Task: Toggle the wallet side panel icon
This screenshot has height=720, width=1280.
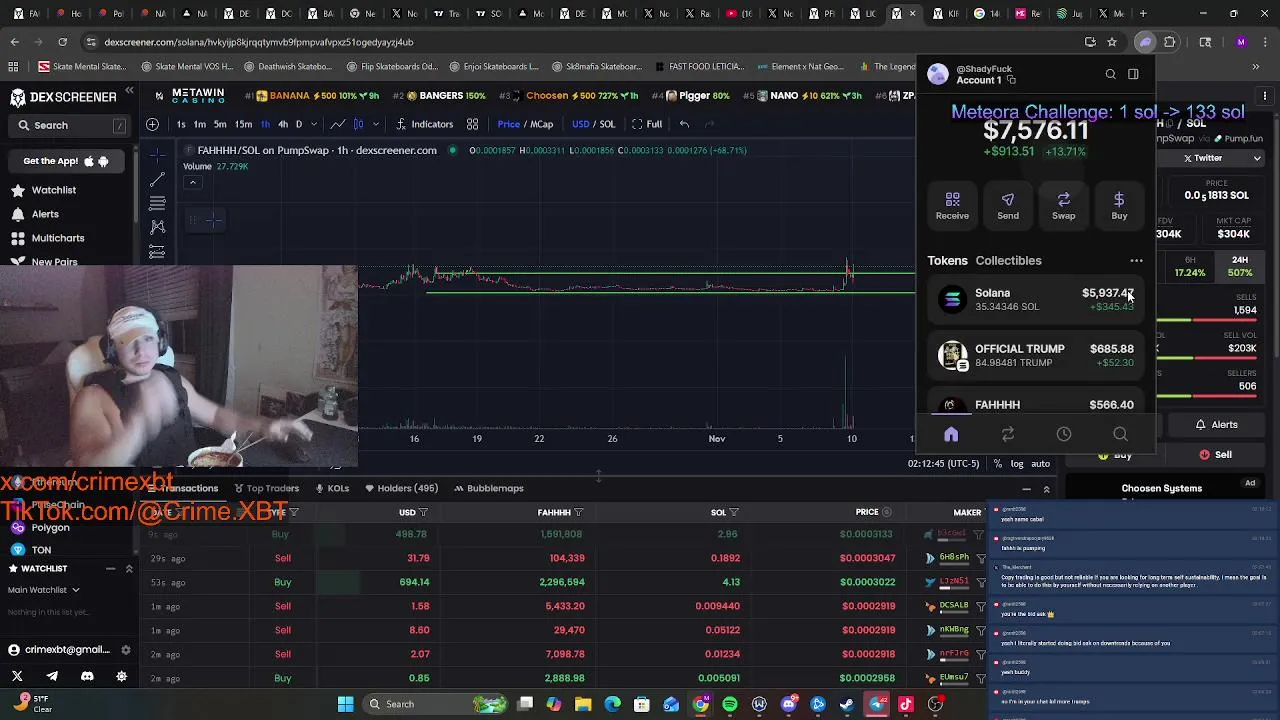Action: (1133, 74)
